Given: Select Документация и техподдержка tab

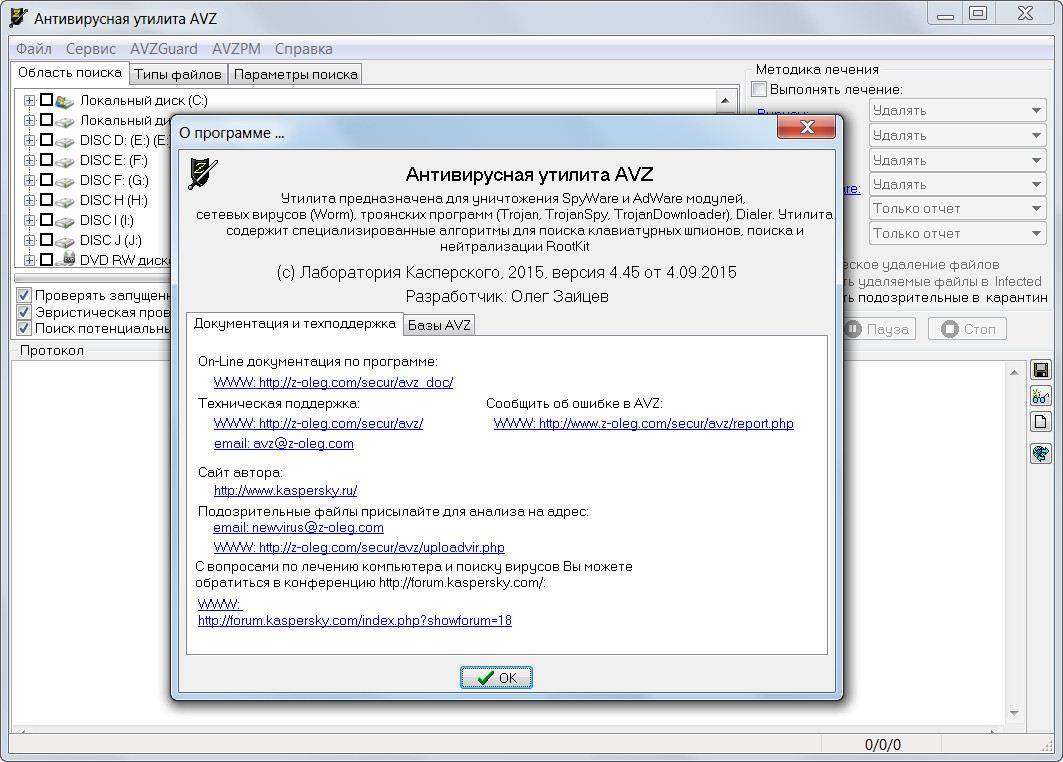Looking at the screenshot, I should (294, 323).
